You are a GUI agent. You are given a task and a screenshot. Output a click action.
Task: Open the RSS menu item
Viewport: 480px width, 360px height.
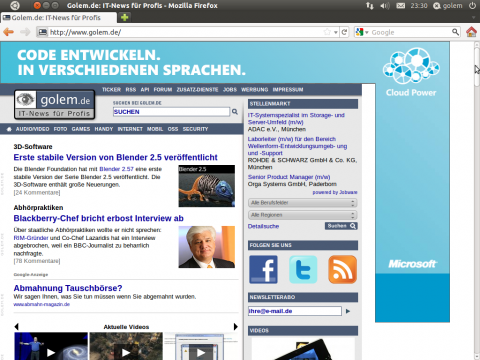click(x=131, y=90)
